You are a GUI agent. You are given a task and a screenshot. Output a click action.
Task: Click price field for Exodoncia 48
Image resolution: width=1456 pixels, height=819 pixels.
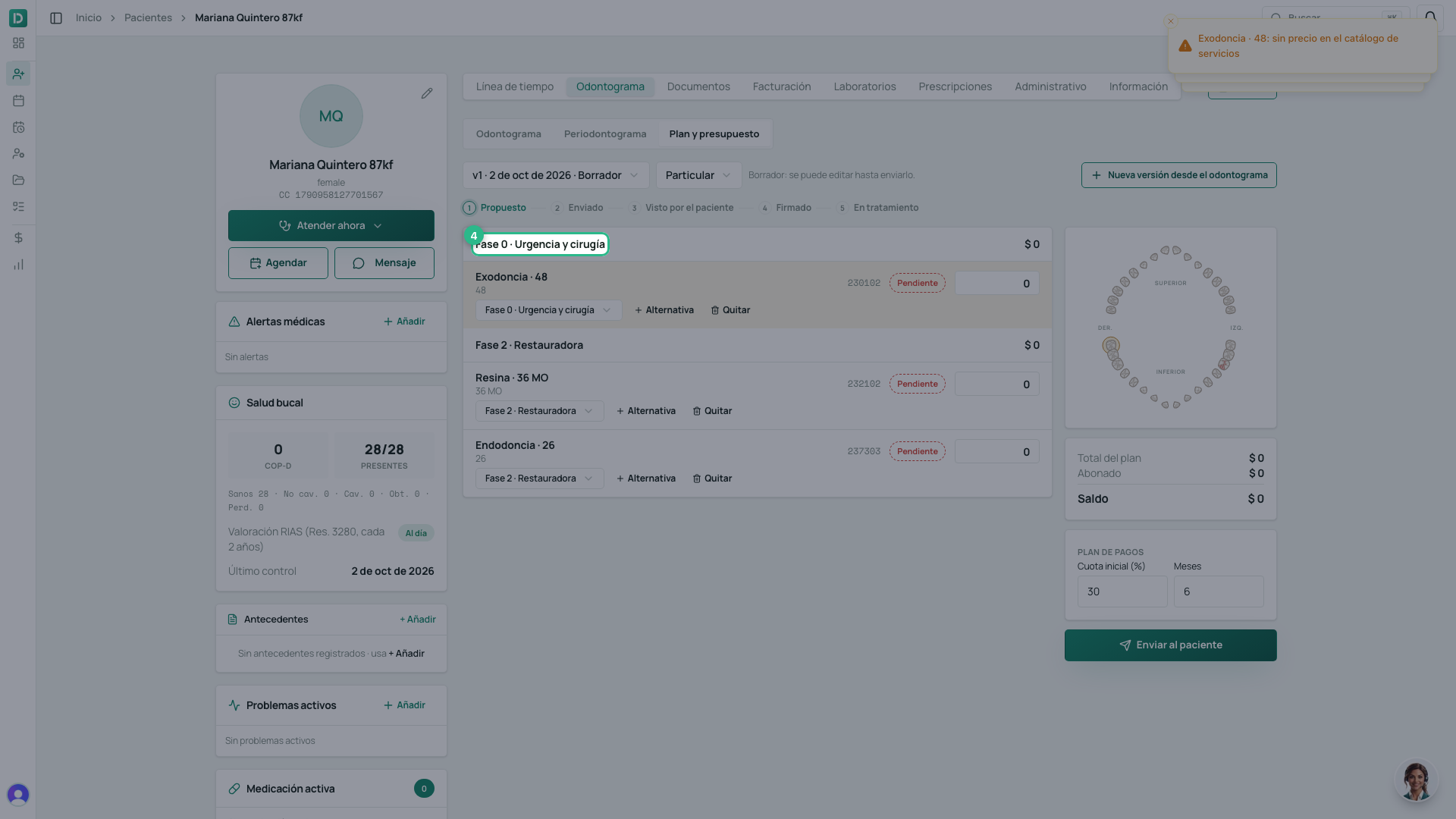pyautogui.click(x=996, y=284)
